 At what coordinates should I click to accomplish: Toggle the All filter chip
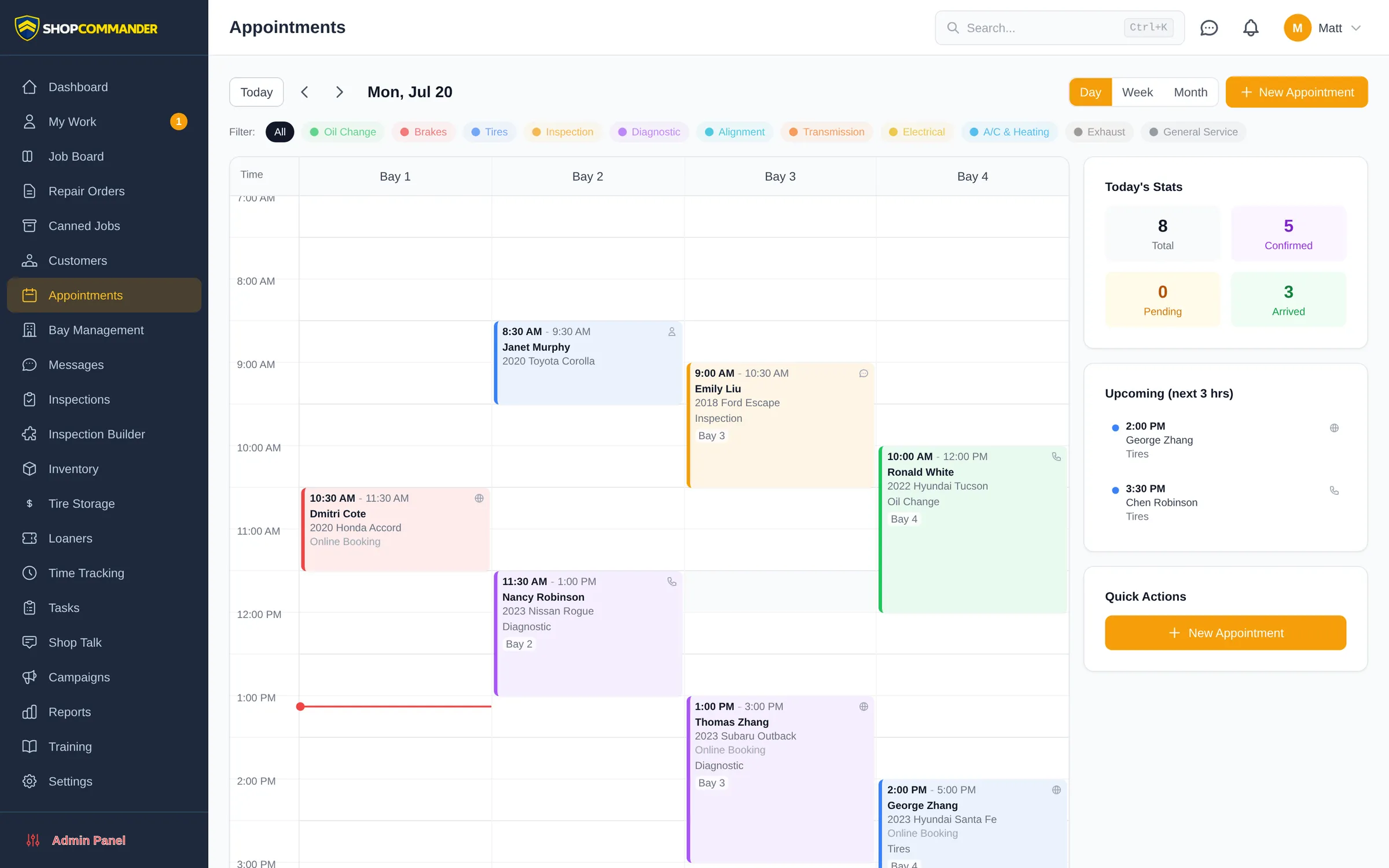click(x=280, y=132)
